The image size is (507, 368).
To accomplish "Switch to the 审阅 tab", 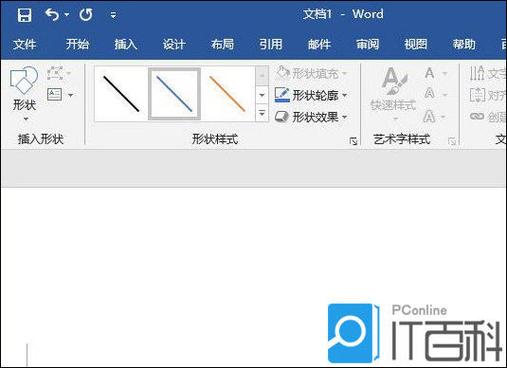I will point(367,44).
